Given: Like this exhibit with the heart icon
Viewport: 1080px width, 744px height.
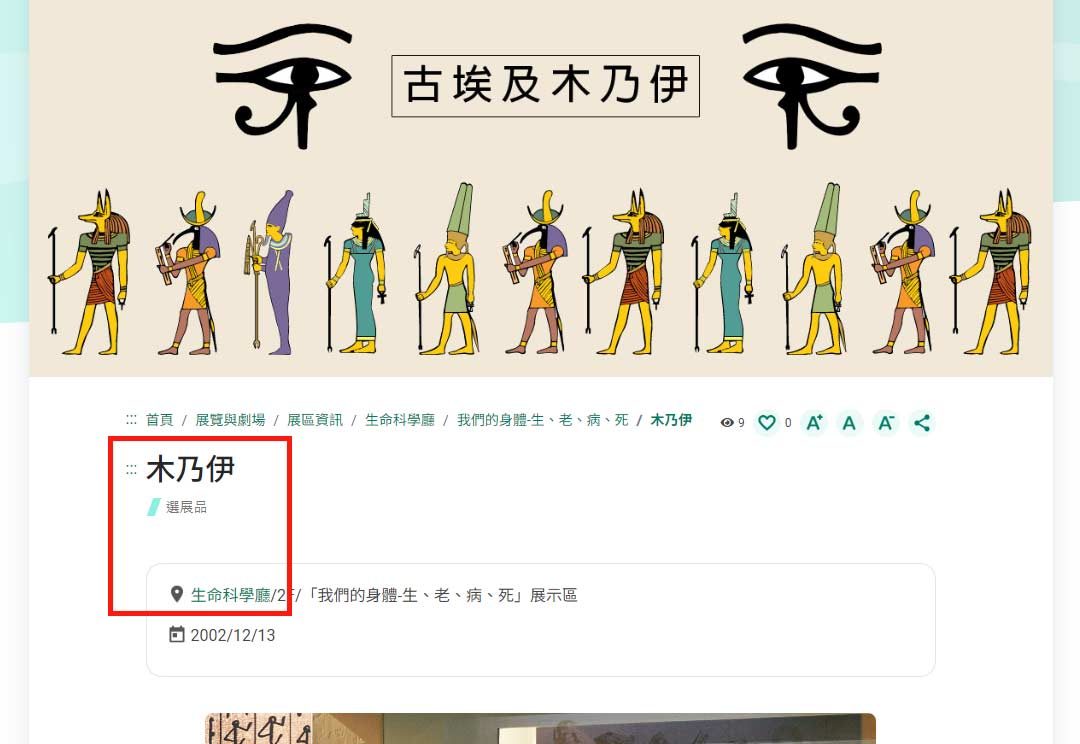Looking at the screenshot, I should (767, 422).
